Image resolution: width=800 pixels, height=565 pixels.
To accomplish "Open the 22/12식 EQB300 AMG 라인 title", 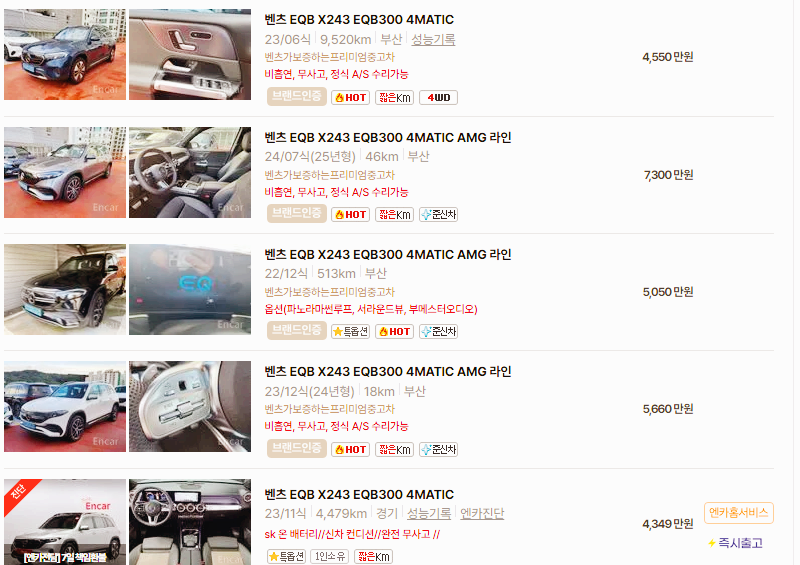I will (388, 254).
